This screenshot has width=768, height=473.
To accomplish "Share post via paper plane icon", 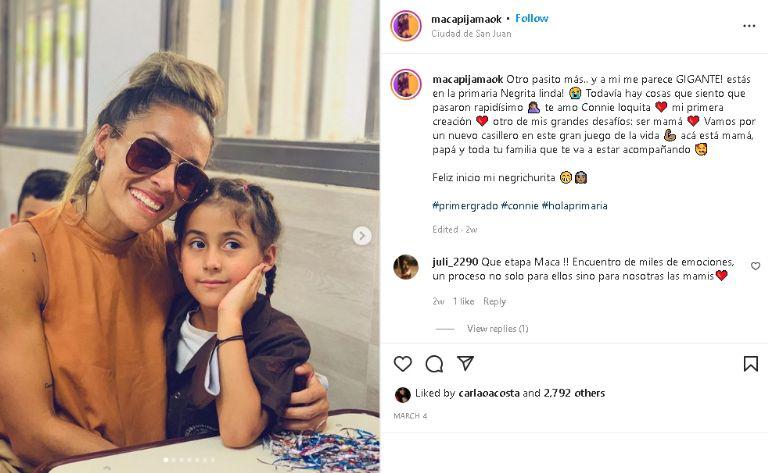I will pos(465,363).
